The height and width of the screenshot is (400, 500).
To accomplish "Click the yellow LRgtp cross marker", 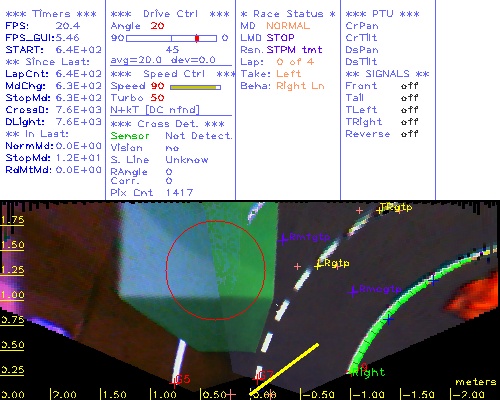I will pos(318,266).
